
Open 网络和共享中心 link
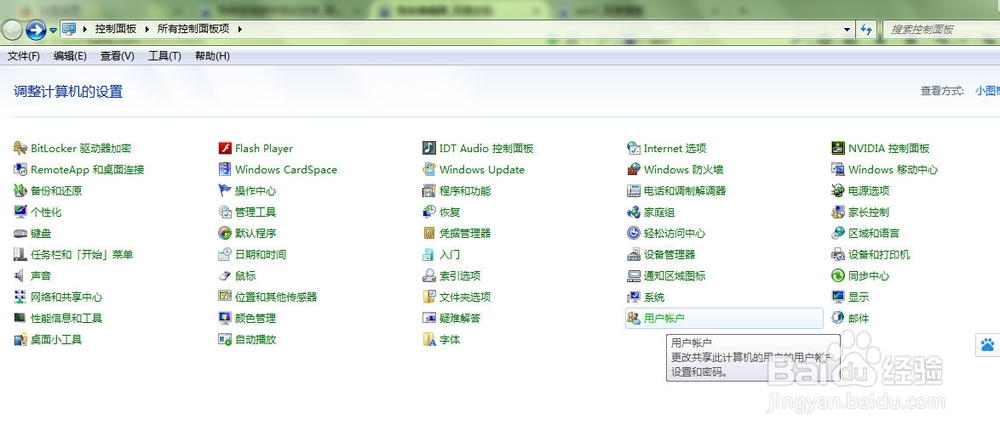(x=66, y=297)
